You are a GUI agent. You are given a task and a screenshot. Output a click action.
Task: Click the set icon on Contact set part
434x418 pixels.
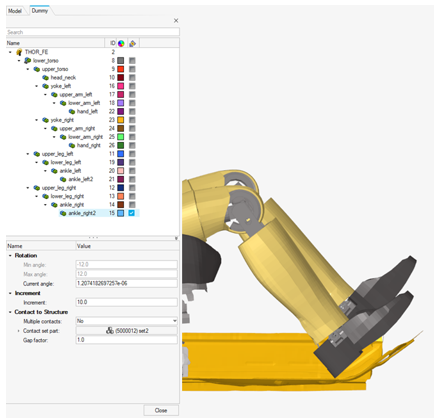[109, 331]
